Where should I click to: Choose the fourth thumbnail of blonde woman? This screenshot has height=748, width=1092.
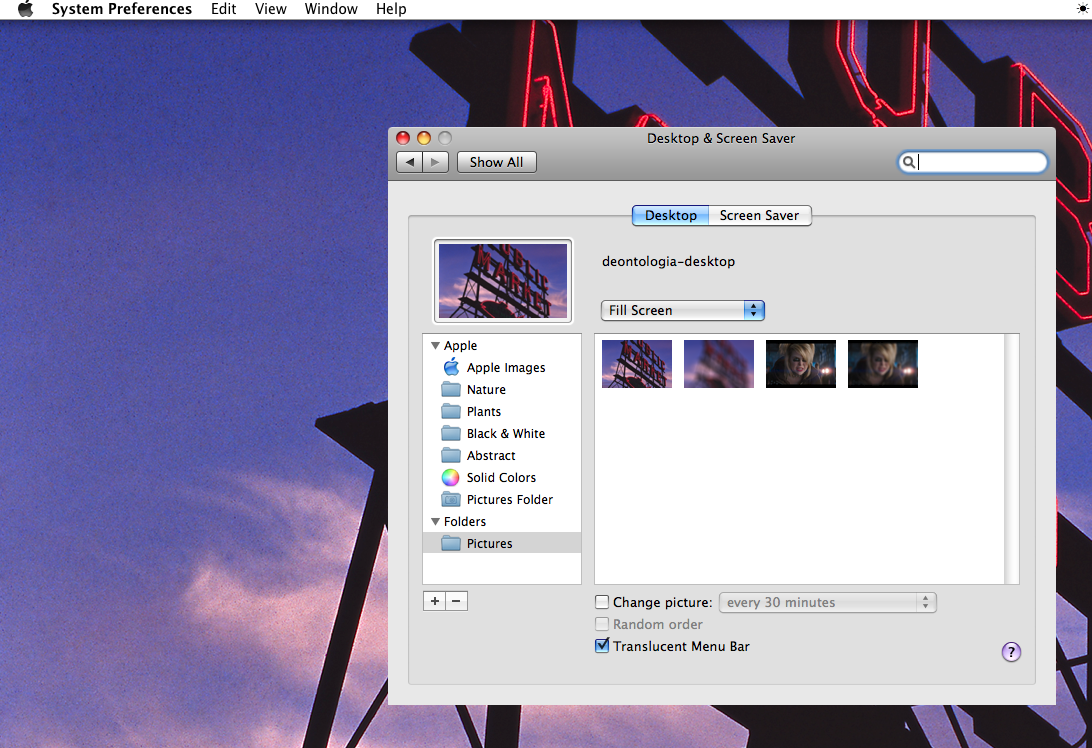[x=882, y=364]
